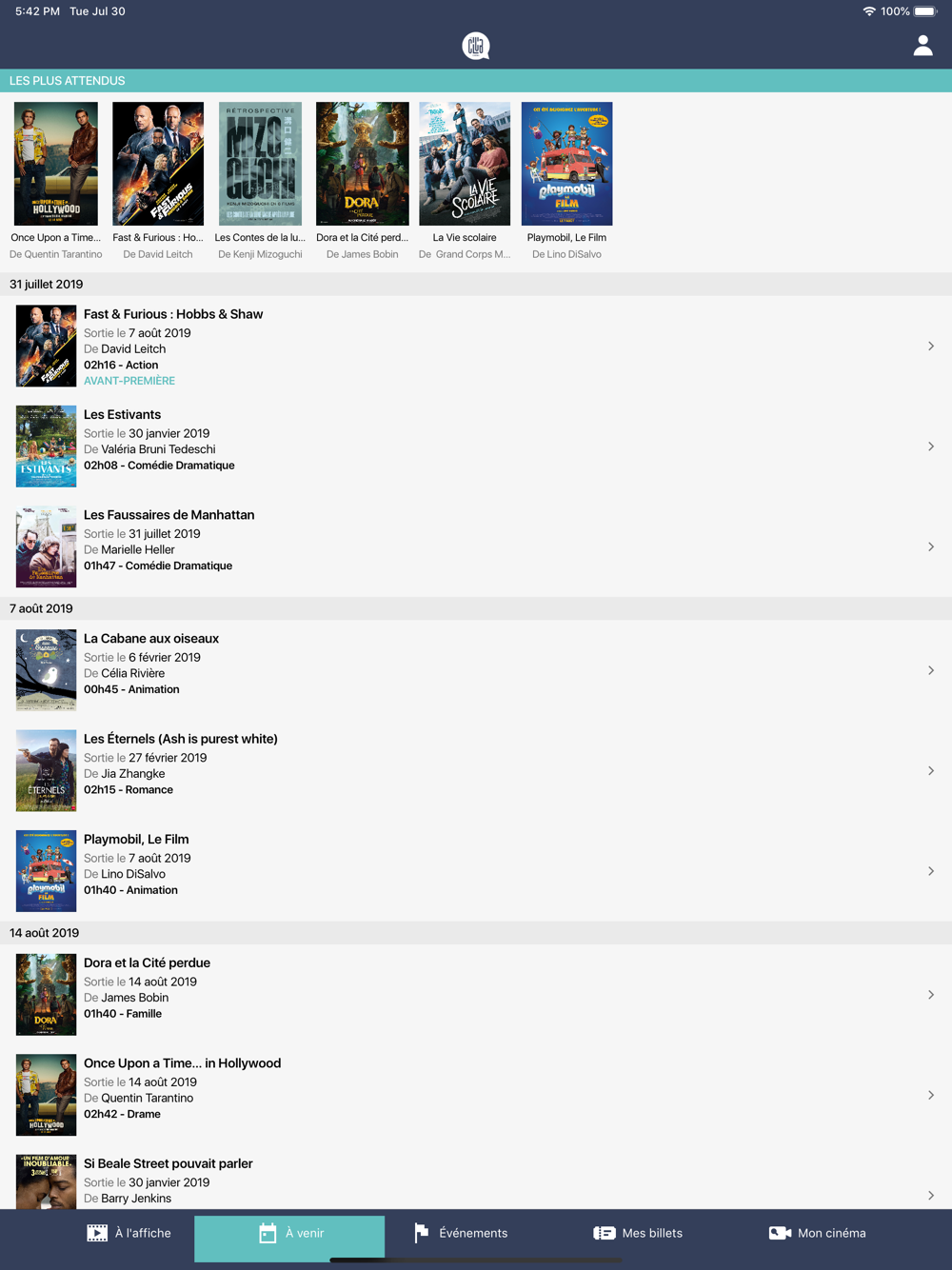Expand Les Estivants row chevron
The width and height of the screenshot is (952, 1270).
pos(931,446)
